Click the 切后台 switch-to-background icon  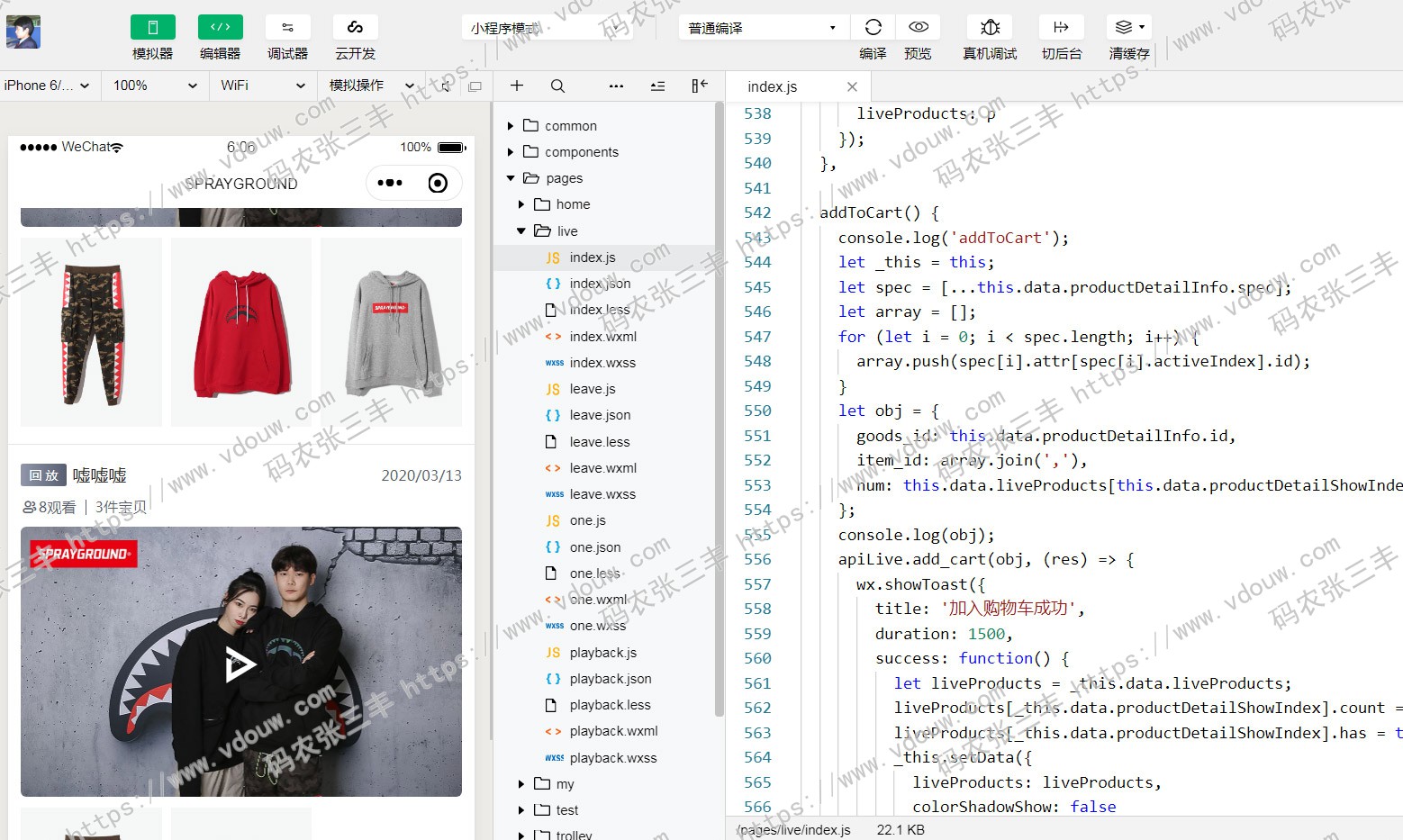(1061, 28)
